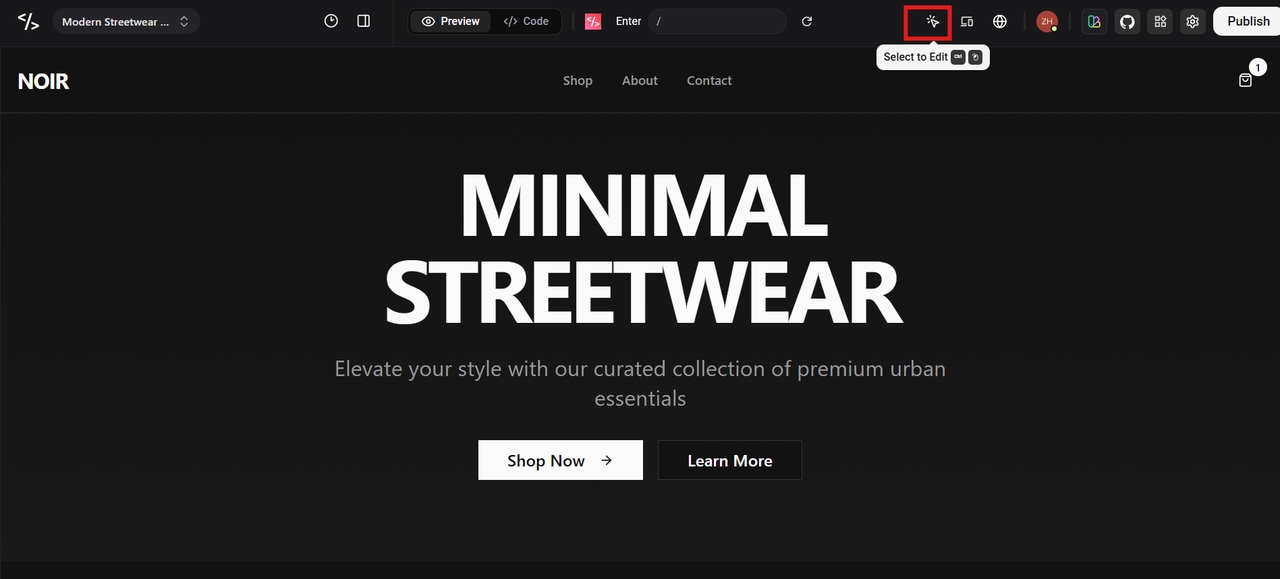Focus the URL path input field
This screenshot has height=579, width=1280.
718,21
